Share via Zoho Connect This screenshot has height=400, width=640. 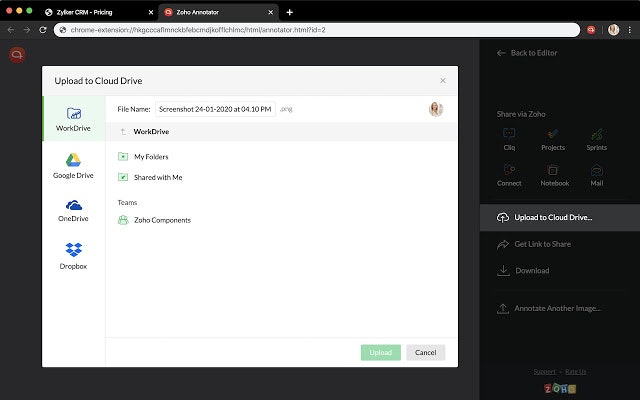point(509,175)
